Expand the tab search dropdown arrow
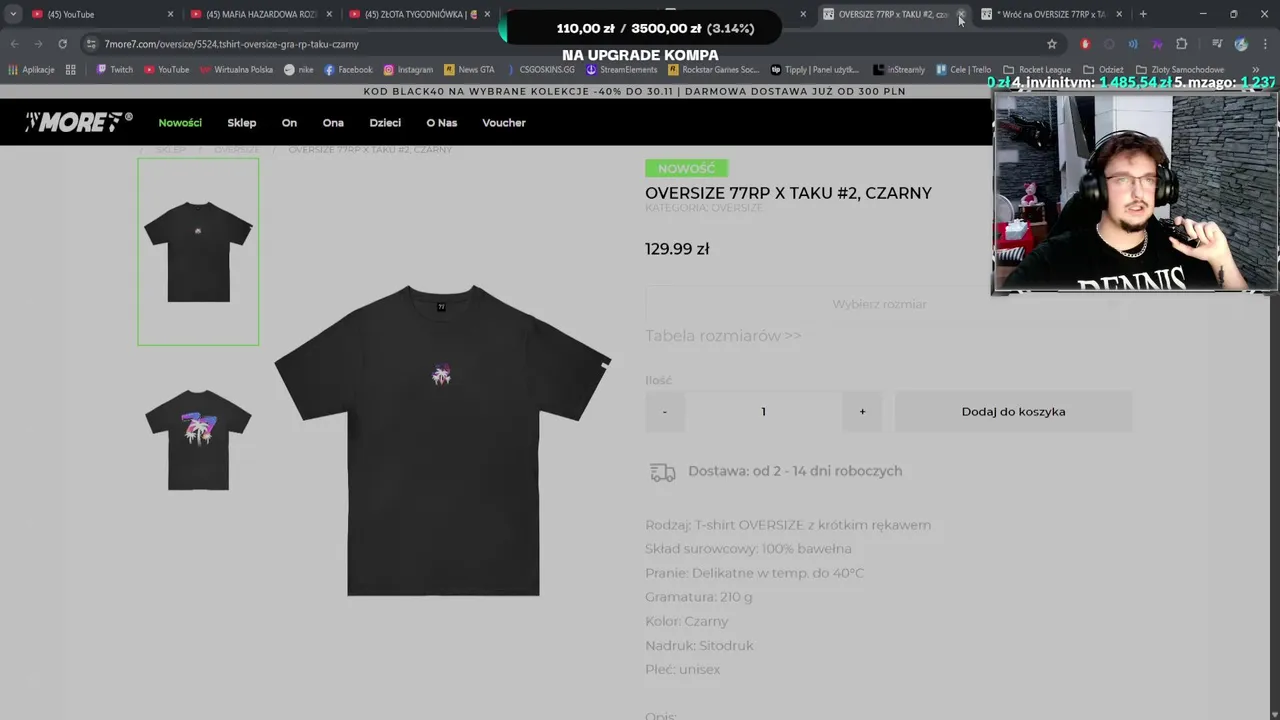The width and height of the screenshot is (1280, 720). click(x=13, y=14)
